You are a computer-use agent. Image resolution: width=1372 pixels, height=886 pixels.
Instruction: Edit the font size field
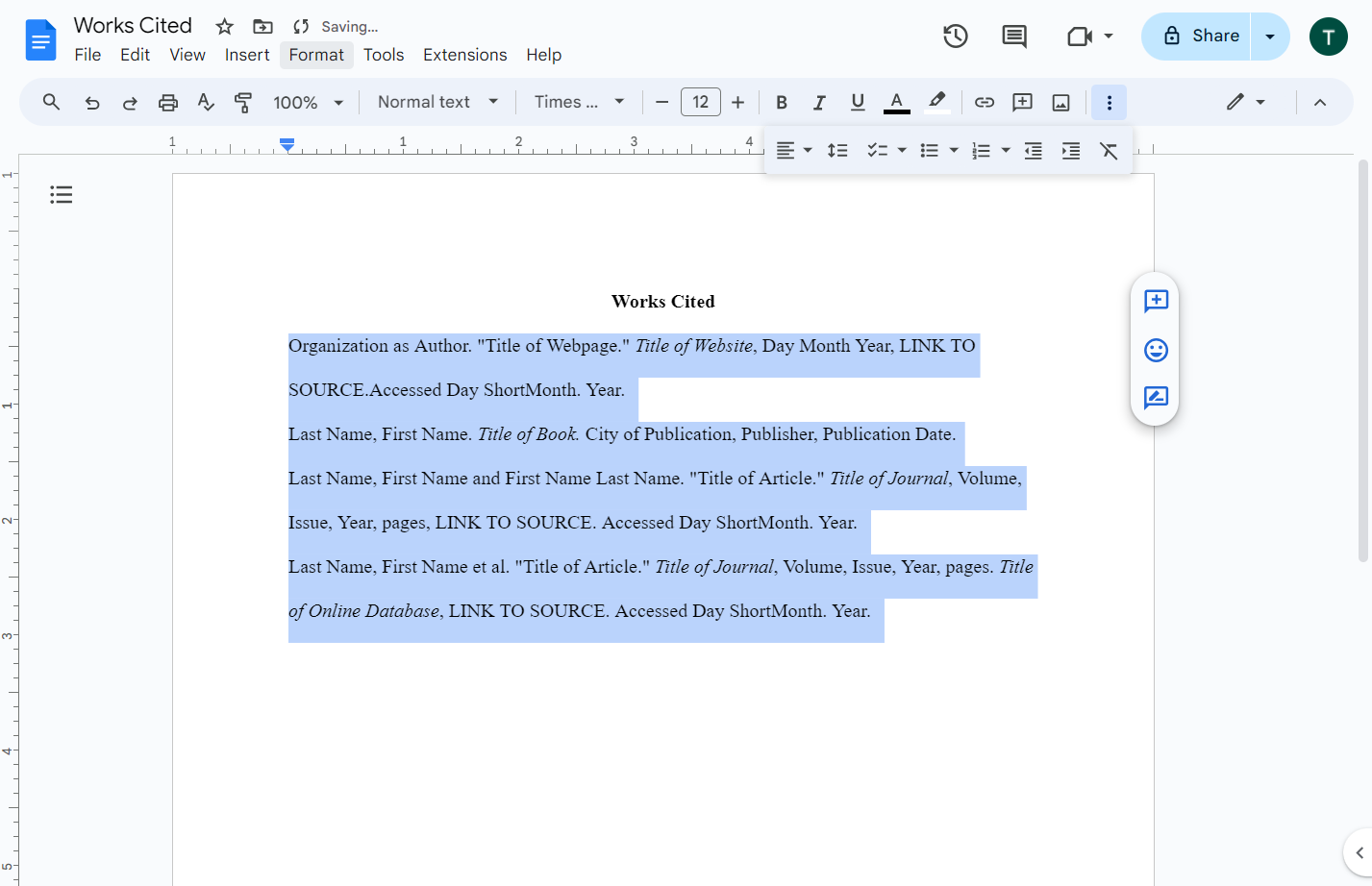(701, 102)
